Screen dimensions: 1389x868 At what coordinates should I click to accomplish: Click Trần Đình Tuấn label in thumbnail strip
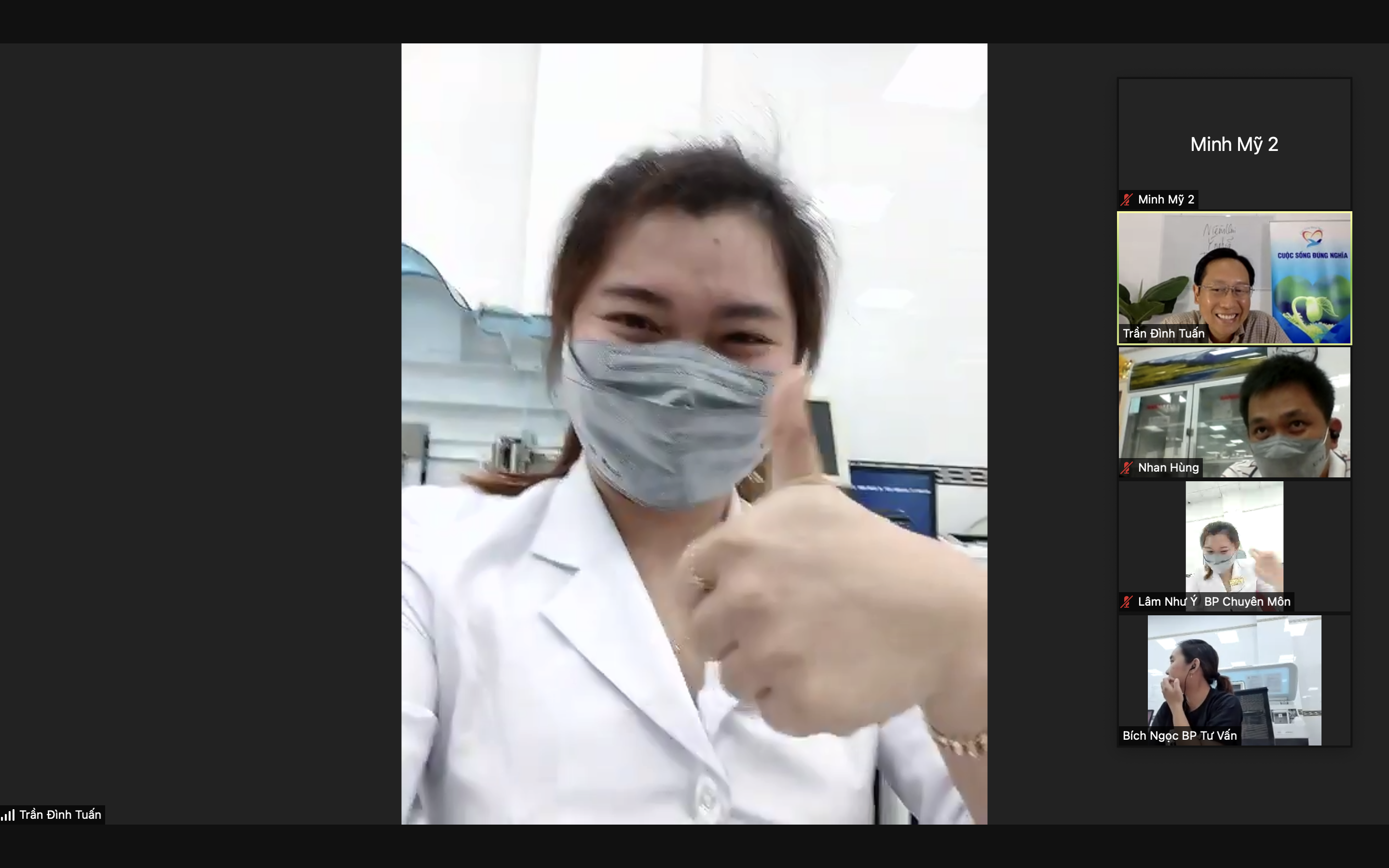pyautogui.click(x=1163, y=334)
